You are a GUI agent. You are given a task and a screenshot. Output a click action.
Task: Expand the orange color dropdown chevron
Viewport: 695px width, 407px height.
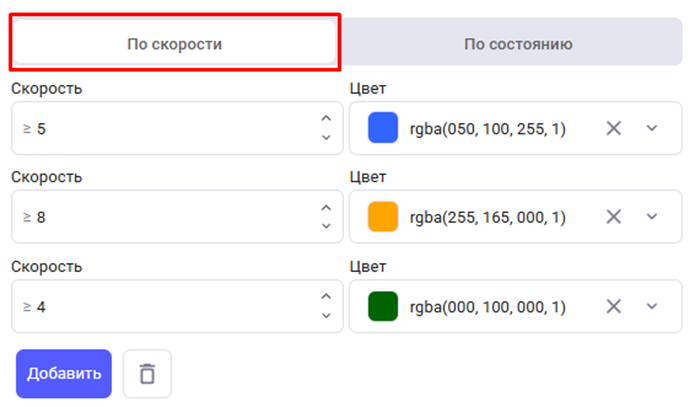click(652, 217)
